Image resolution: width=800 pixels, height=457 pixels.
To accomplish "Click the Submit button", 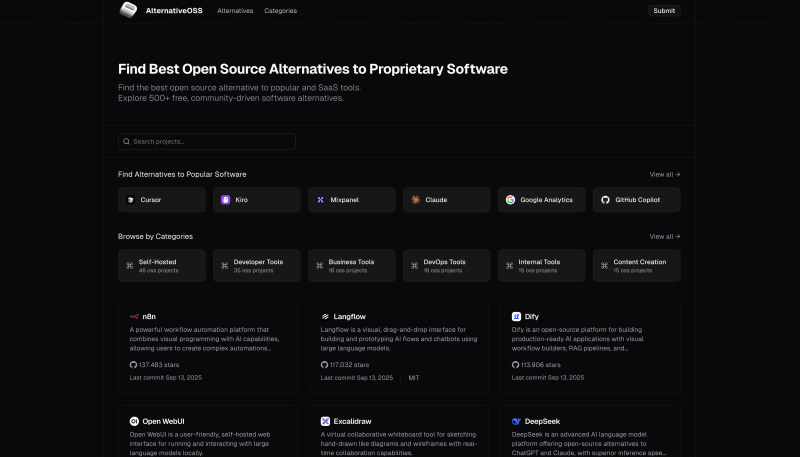I will (664, 11).
